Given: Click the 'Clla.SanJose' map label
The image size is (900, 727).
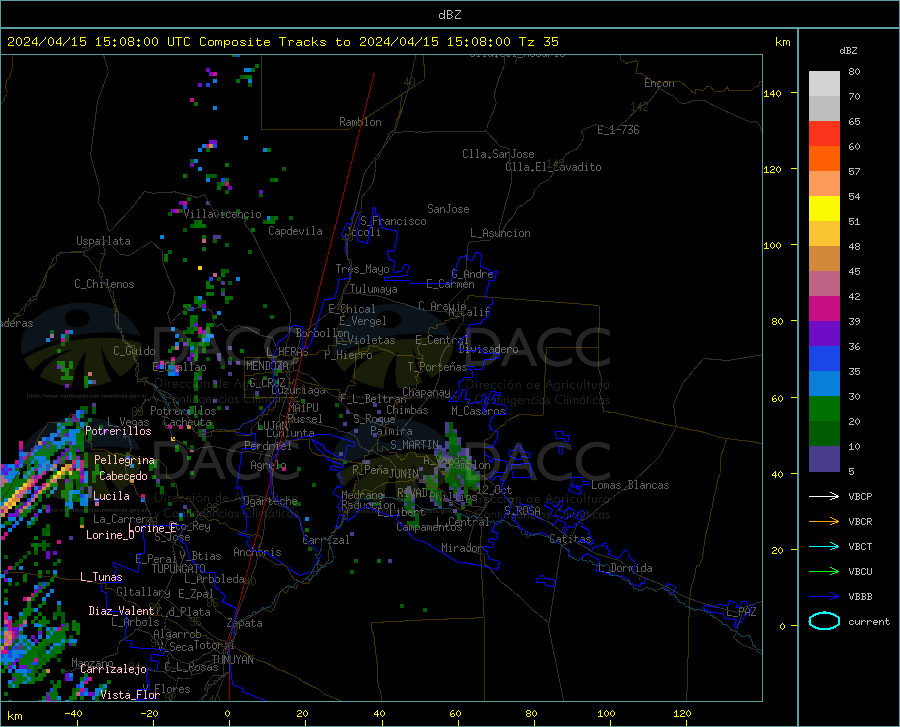Looking at the screenshot, I should click(x=498, y=154).
